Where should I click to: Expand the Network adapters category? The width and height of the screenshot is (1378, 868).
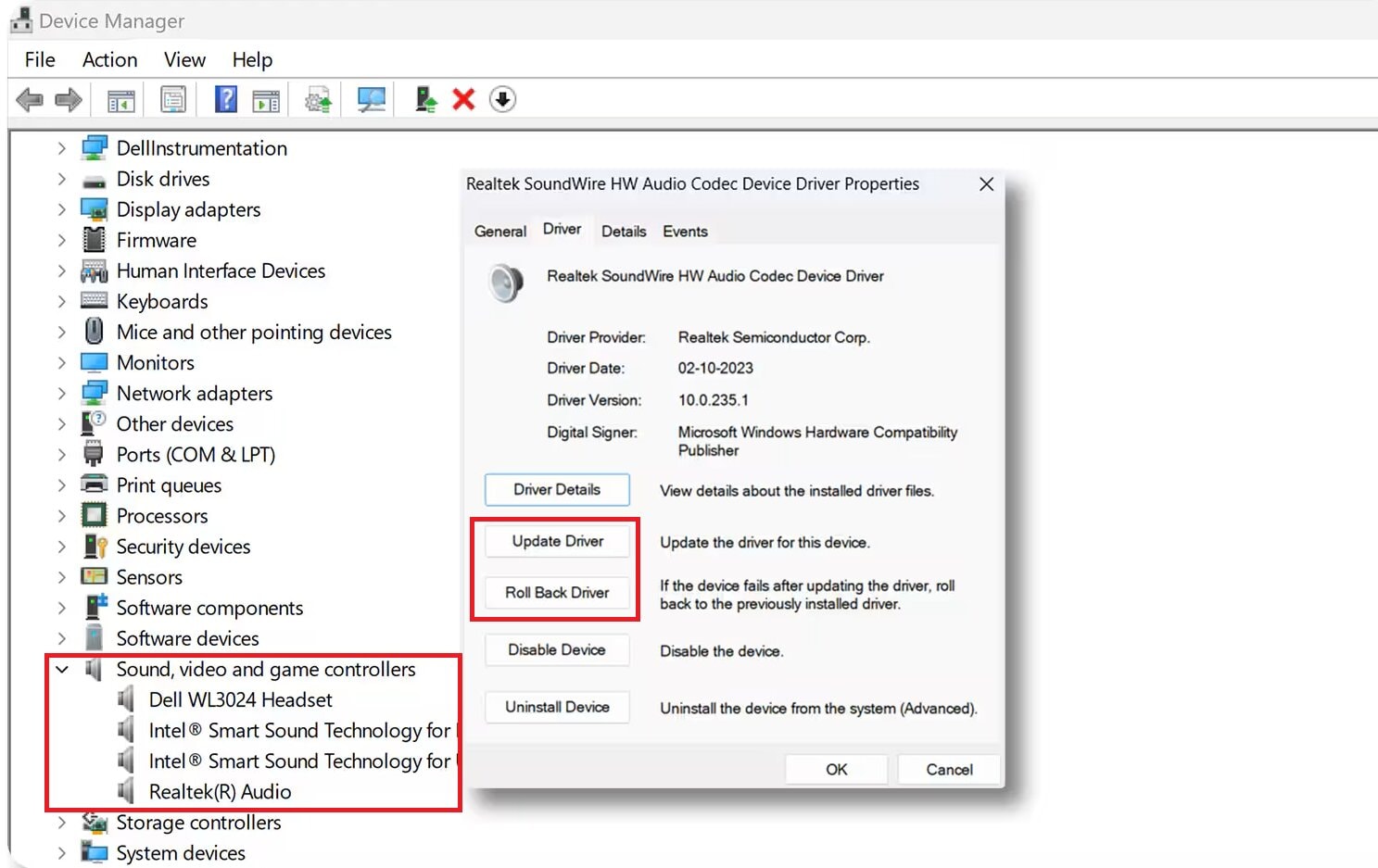tap(61, 393)
